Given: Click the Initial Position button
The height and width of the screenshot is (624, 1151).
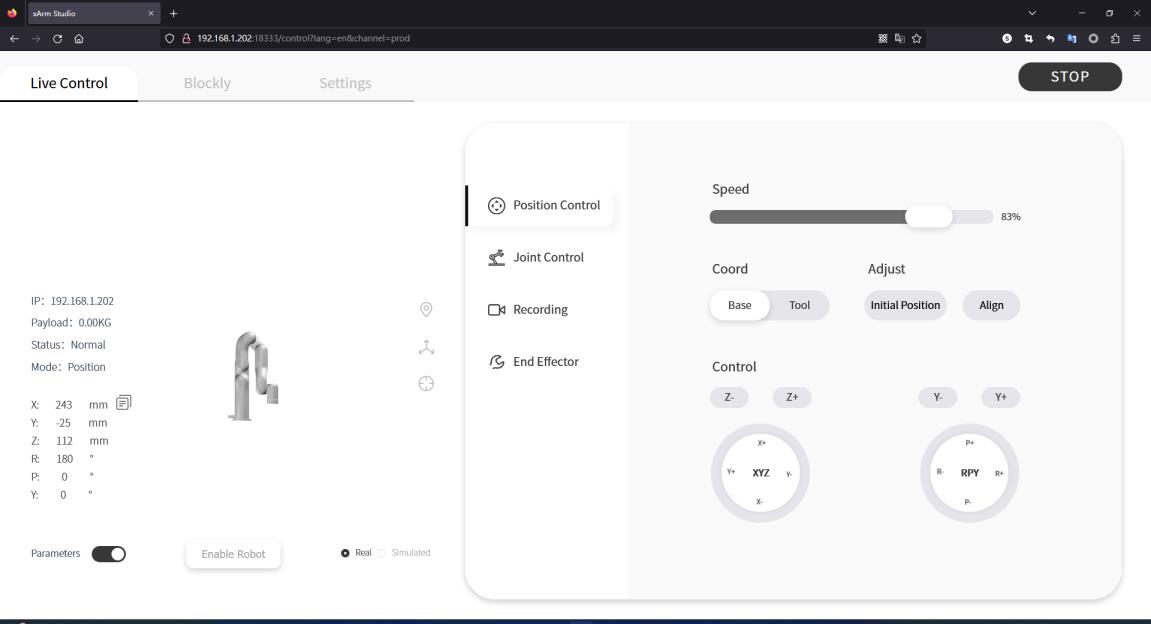Looking at the screenshot, I should [905, 305].
